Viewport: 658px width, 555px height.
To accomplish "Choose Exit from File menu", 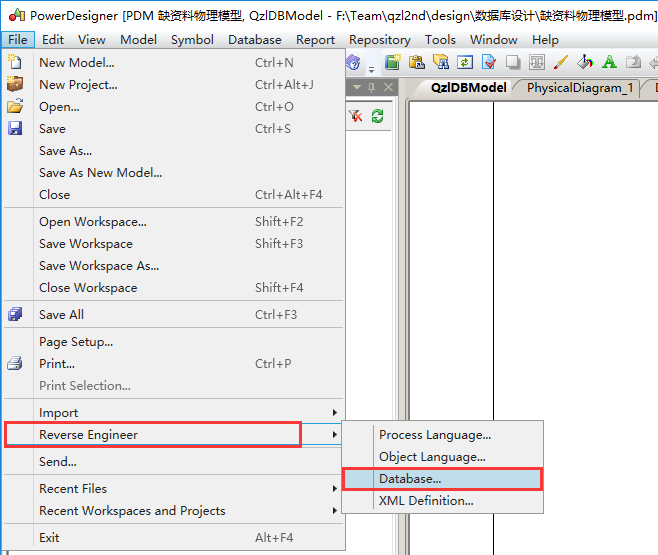I will pyautogui.click(x=174, y=538).
